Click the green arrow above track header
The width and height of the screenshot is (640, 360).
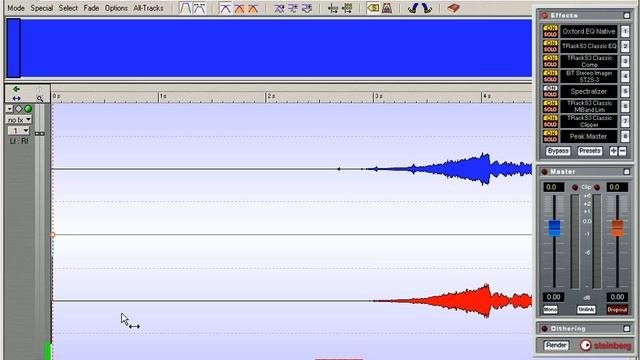click(x=16, y=89)
